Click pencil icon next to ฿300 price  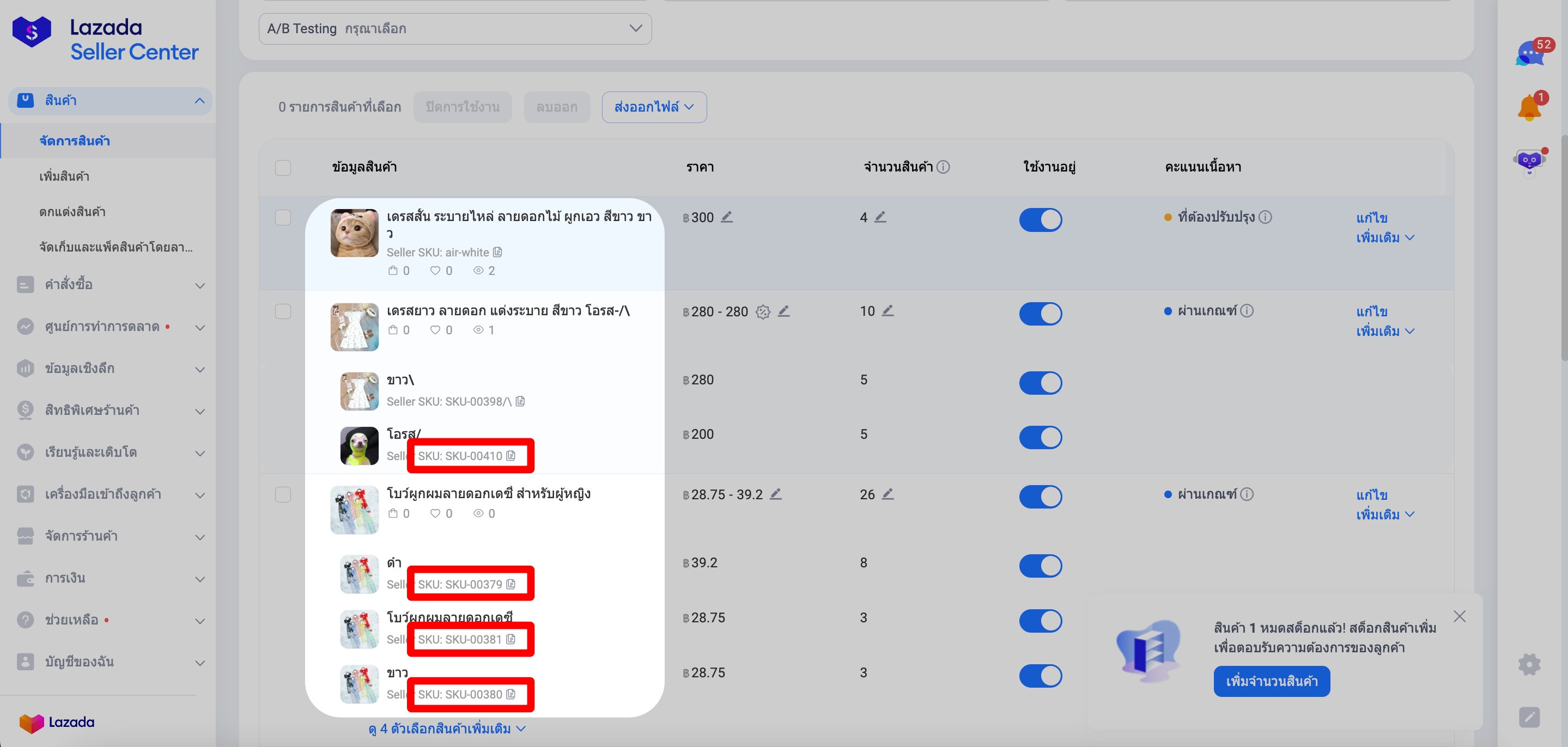tap(727, 217)
